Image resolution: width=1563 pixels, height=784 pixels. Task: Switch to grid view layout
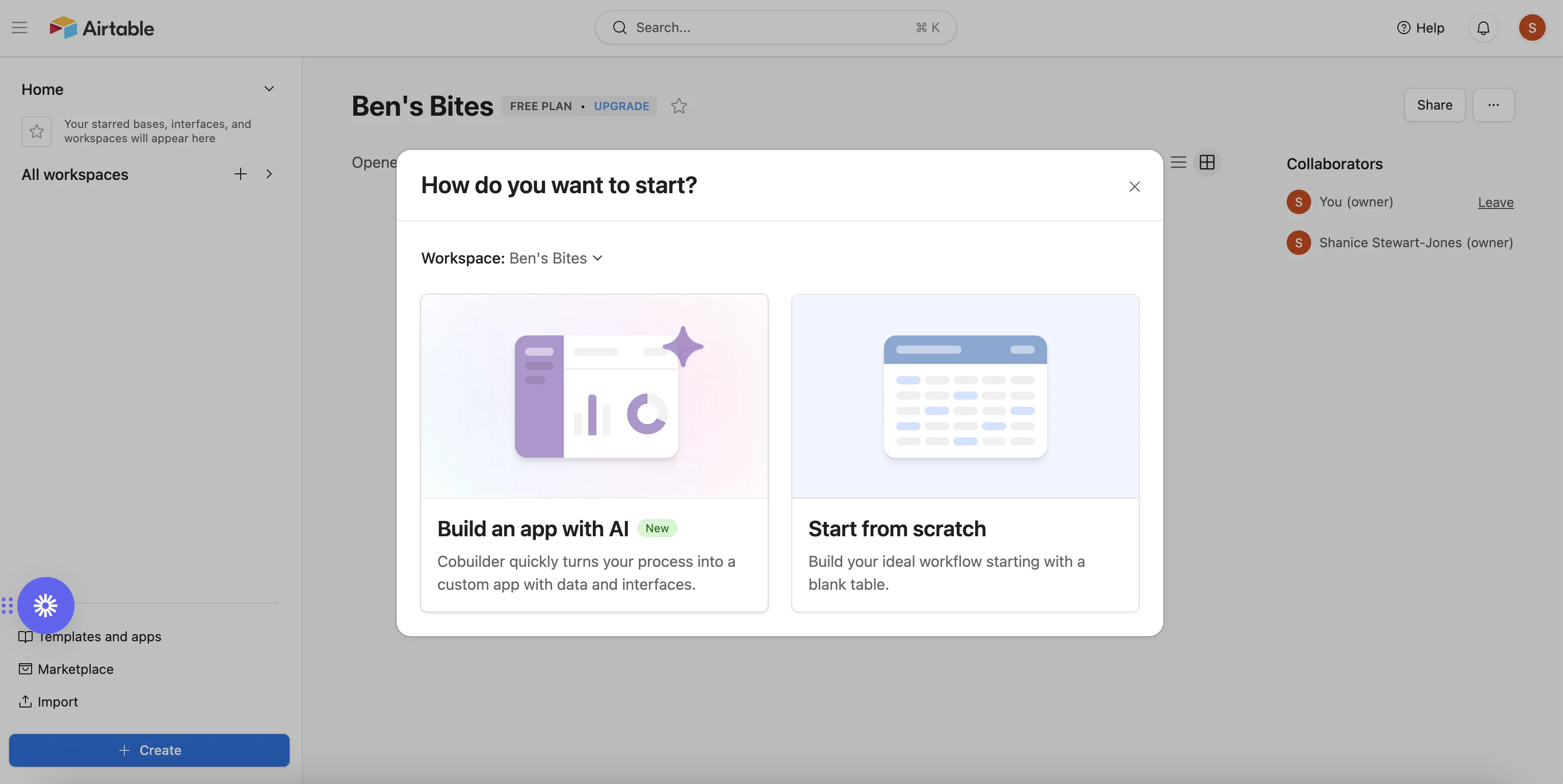(x=1207, y=162)
